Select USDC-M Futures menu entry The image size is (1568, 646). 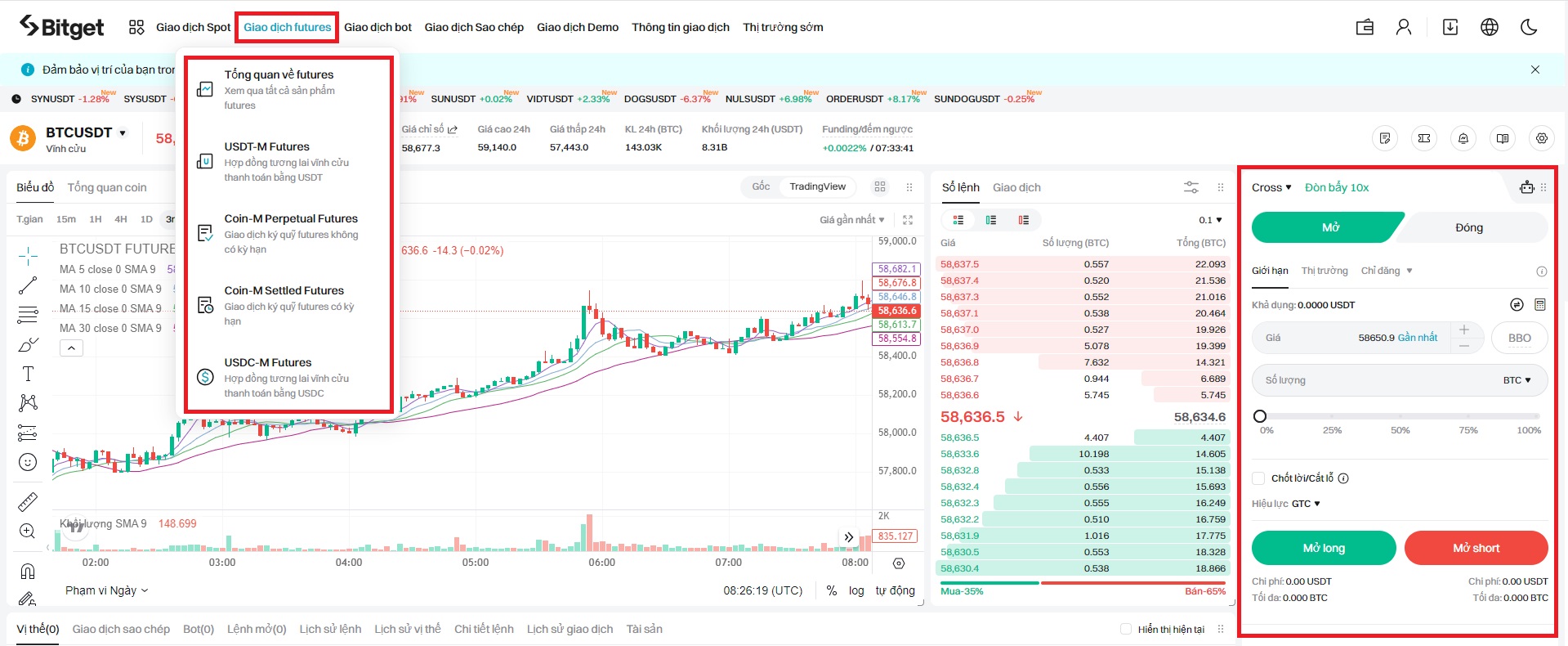[x=286, y=377]
